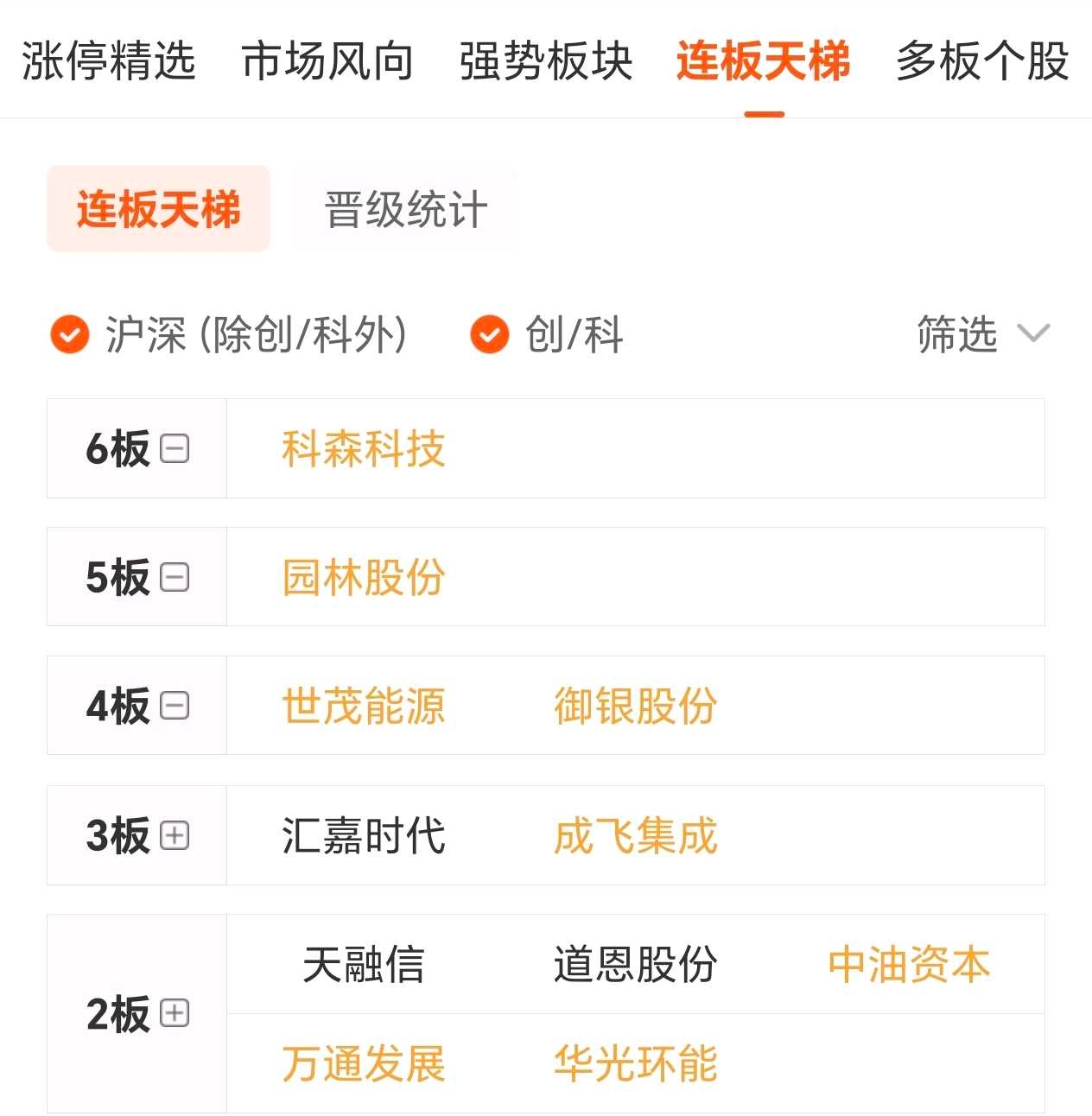Open stock 华光环能
Image resolution: width=1092 pixels, height=1116 pixels.
636,1063
